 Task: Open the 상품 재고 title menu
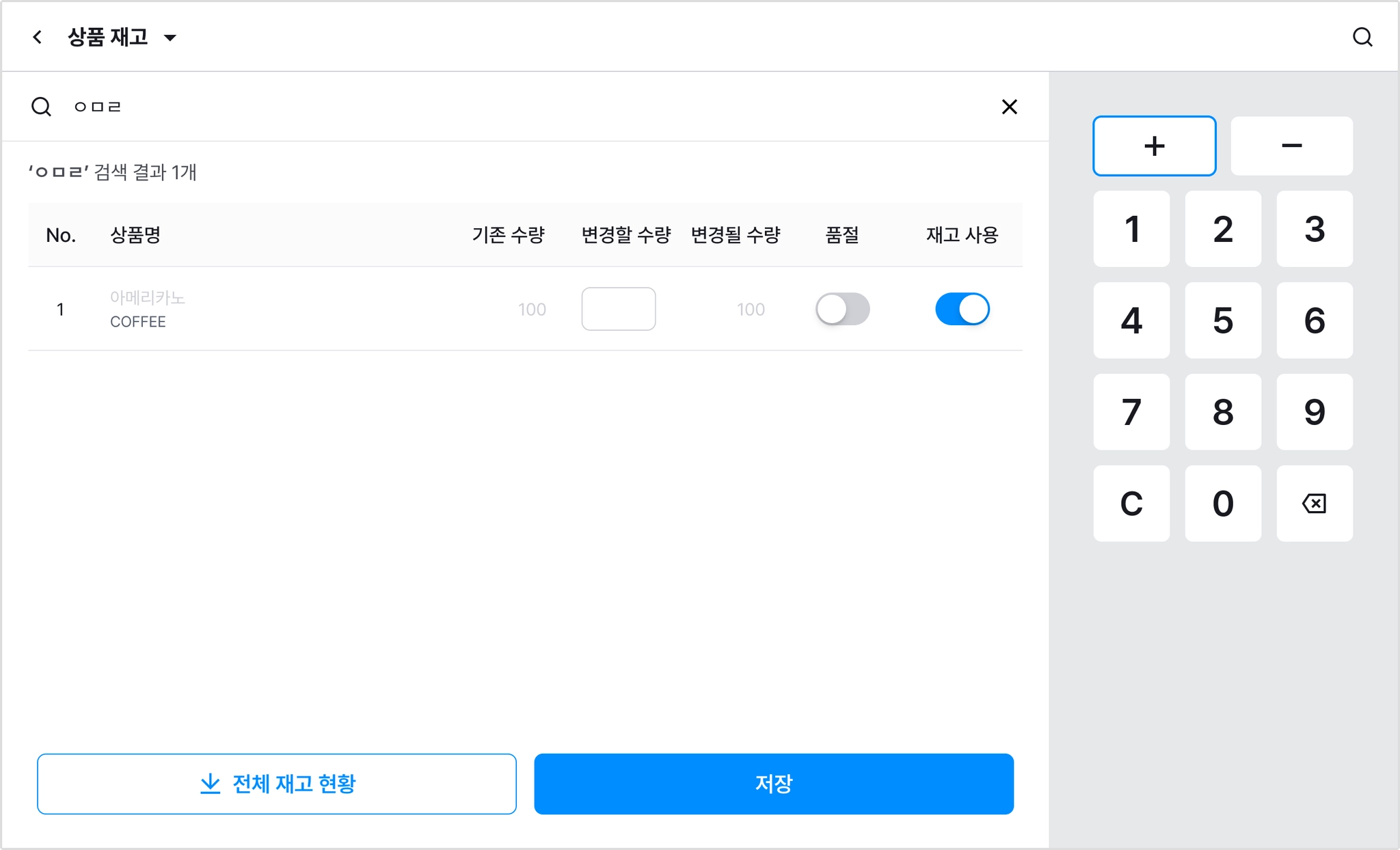(x=108, y=37)
